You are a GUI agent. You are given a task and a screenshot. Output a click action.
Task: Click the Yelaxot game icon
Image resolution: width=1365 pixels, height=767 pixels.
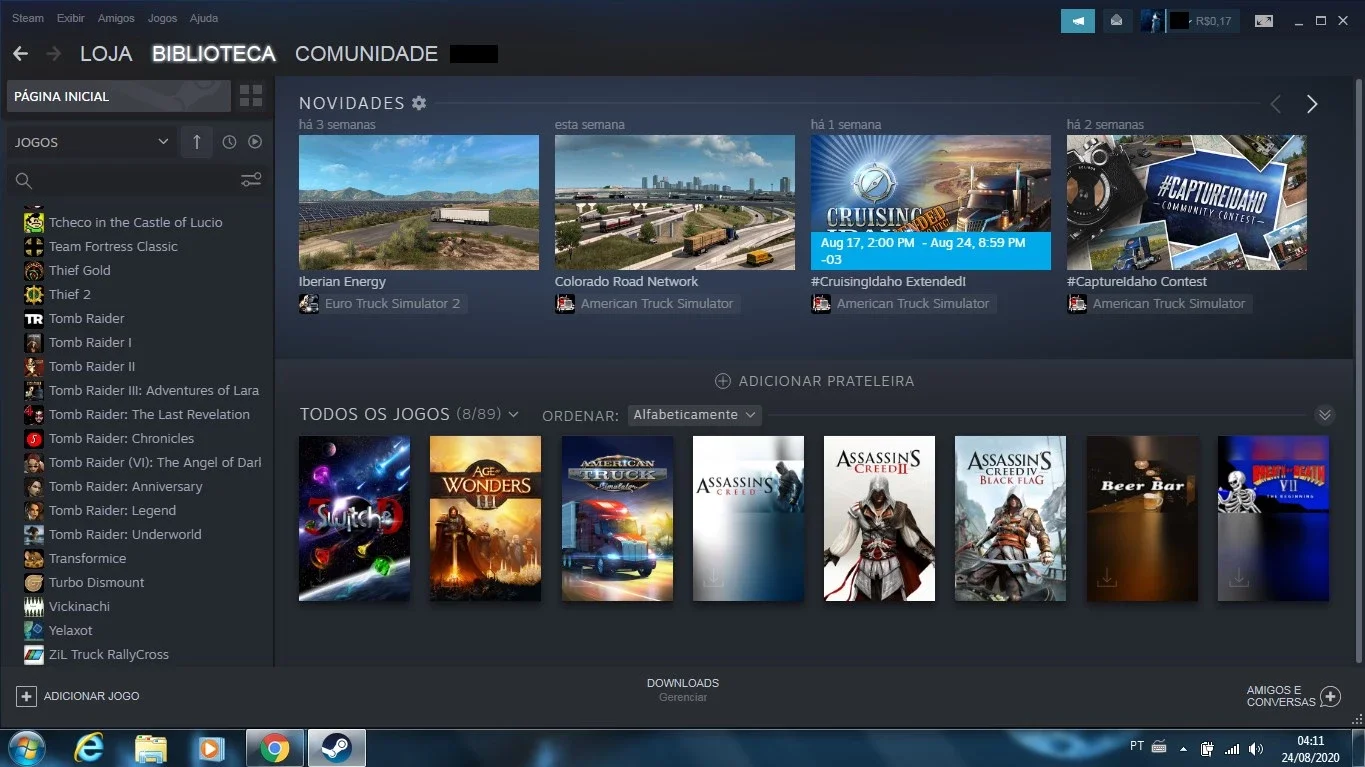[x=34, y=630]
